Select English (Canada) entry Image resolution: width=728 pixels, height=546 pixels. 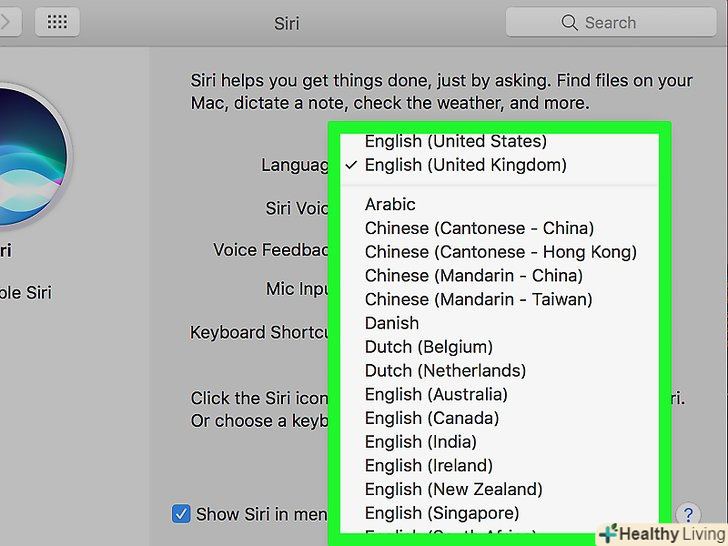pos(499,418)
